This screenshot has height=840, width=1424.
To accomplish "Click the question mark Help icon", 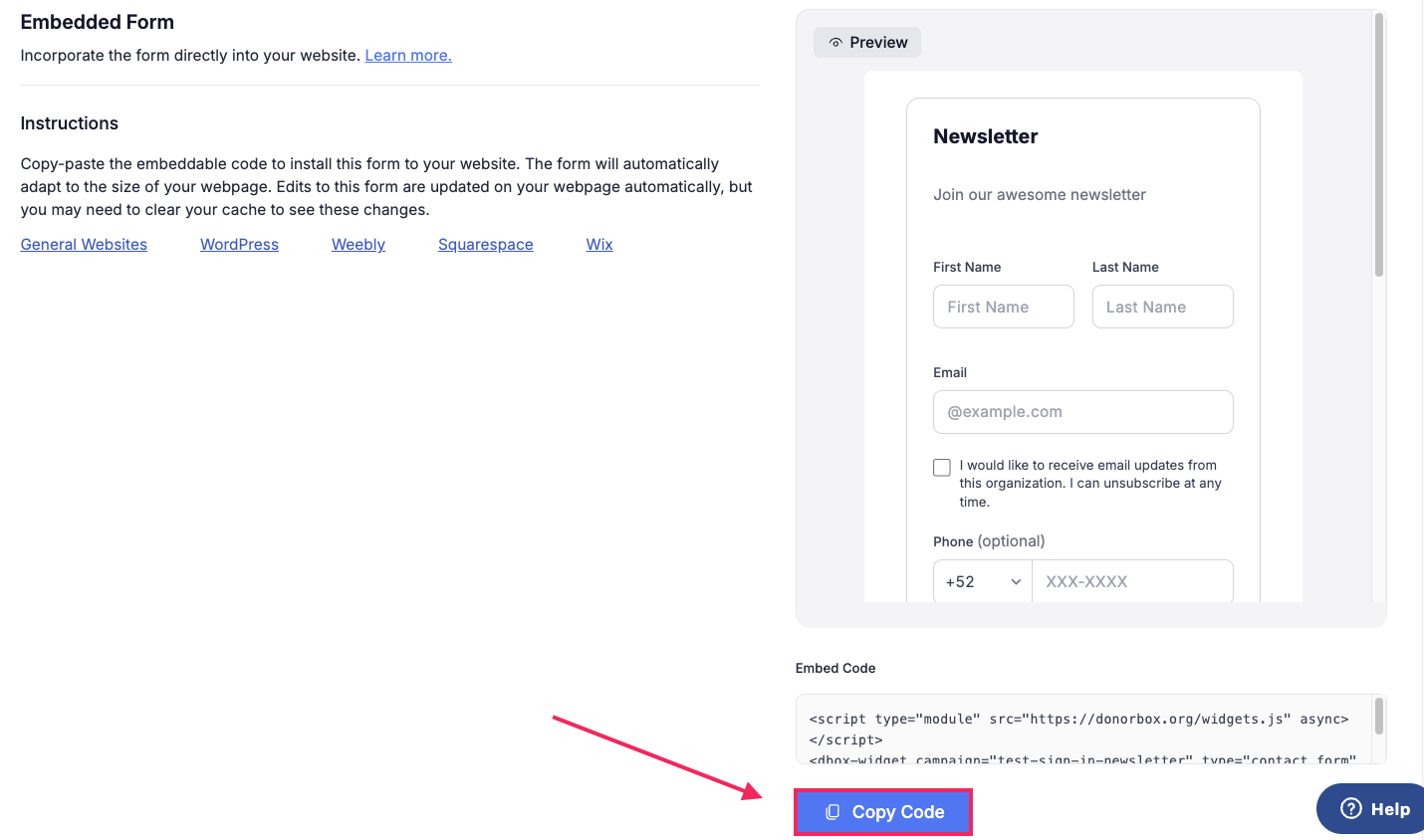I will [x=1350, y=808].
